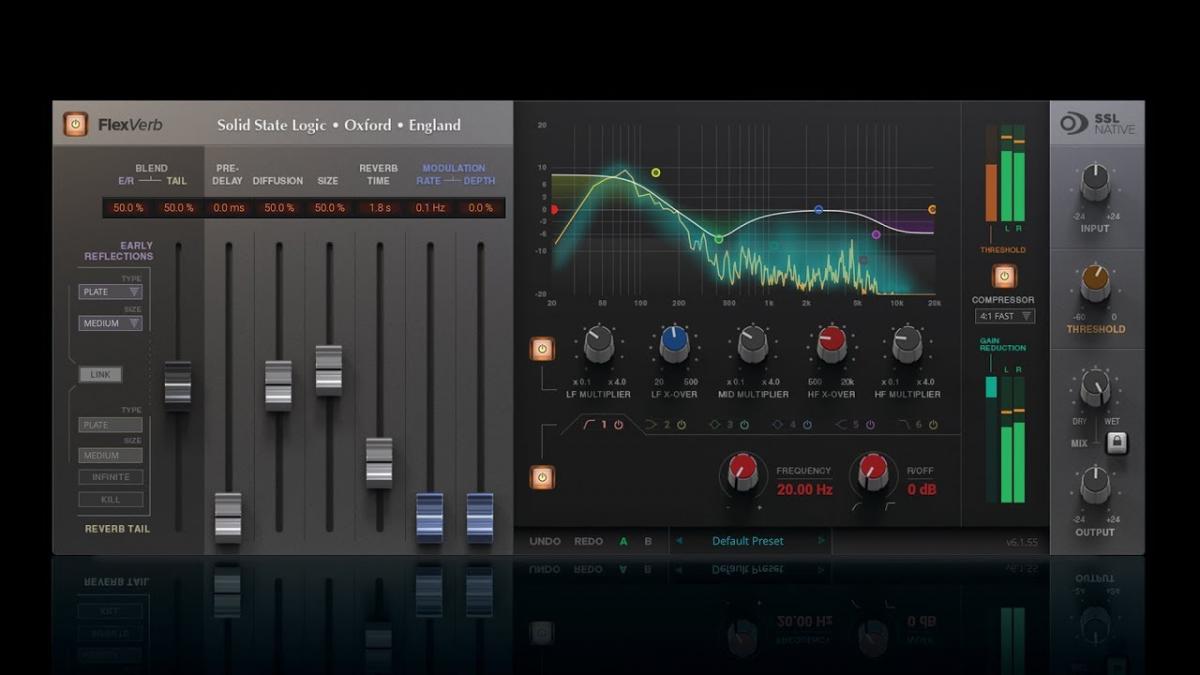
Task: Select comparison slot B
Action: 648,541
